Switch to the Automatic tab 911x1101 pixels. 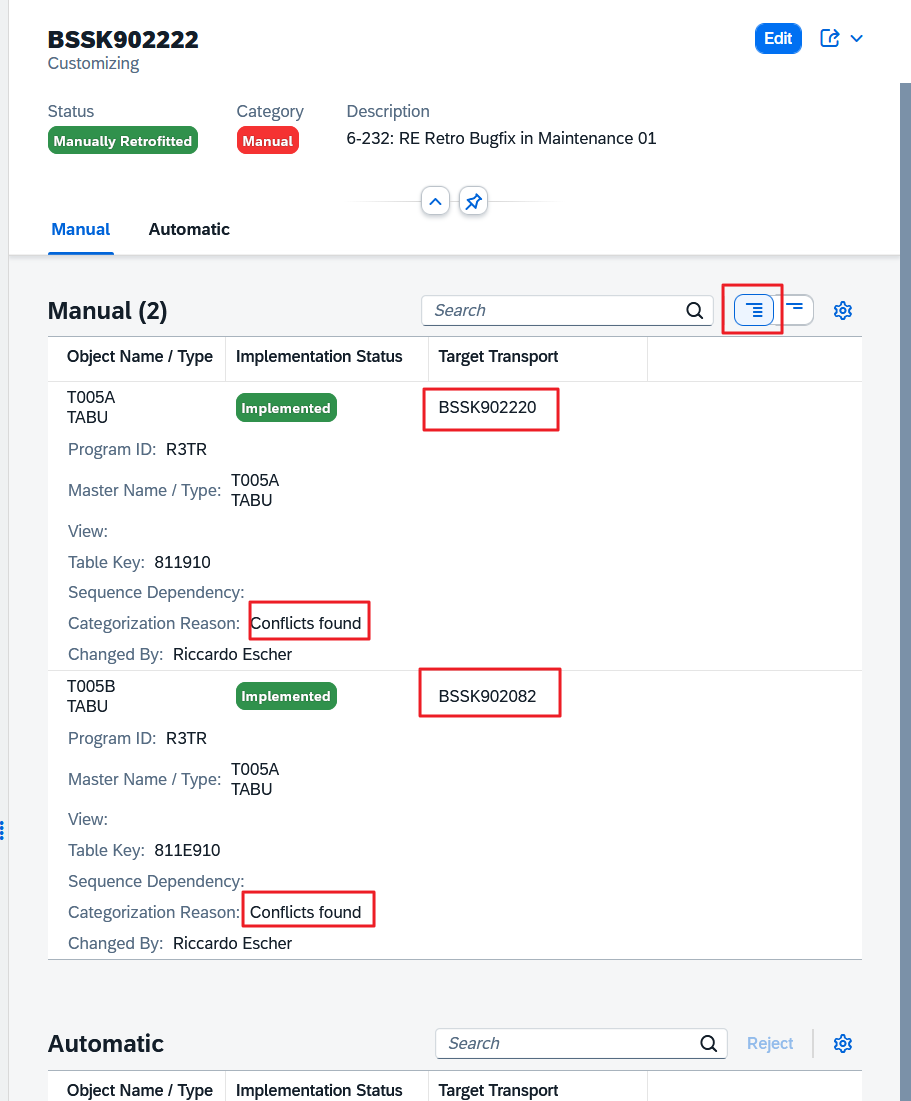click(189, 229)
